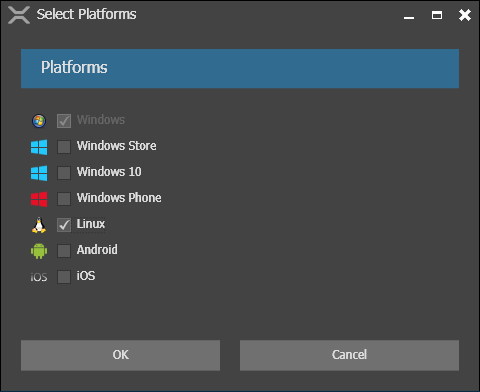Click the Windows 7 orb icon

coord(39,121)
